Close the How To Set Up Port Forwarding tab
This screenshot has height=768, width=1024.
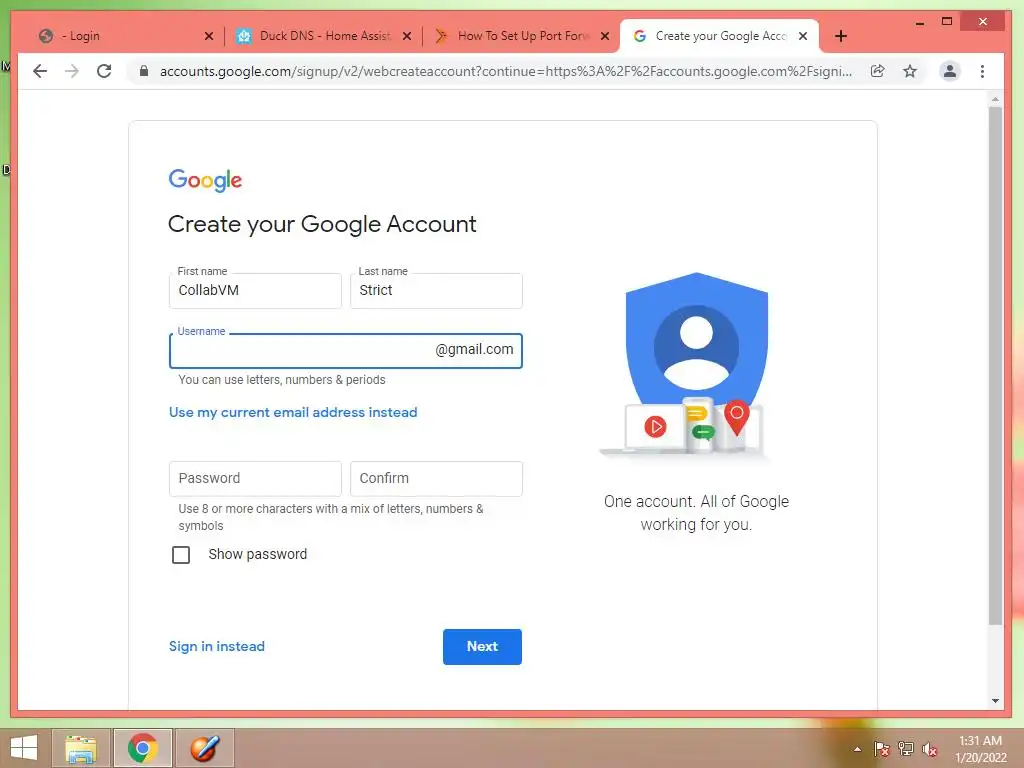click(x=605, y=37)
